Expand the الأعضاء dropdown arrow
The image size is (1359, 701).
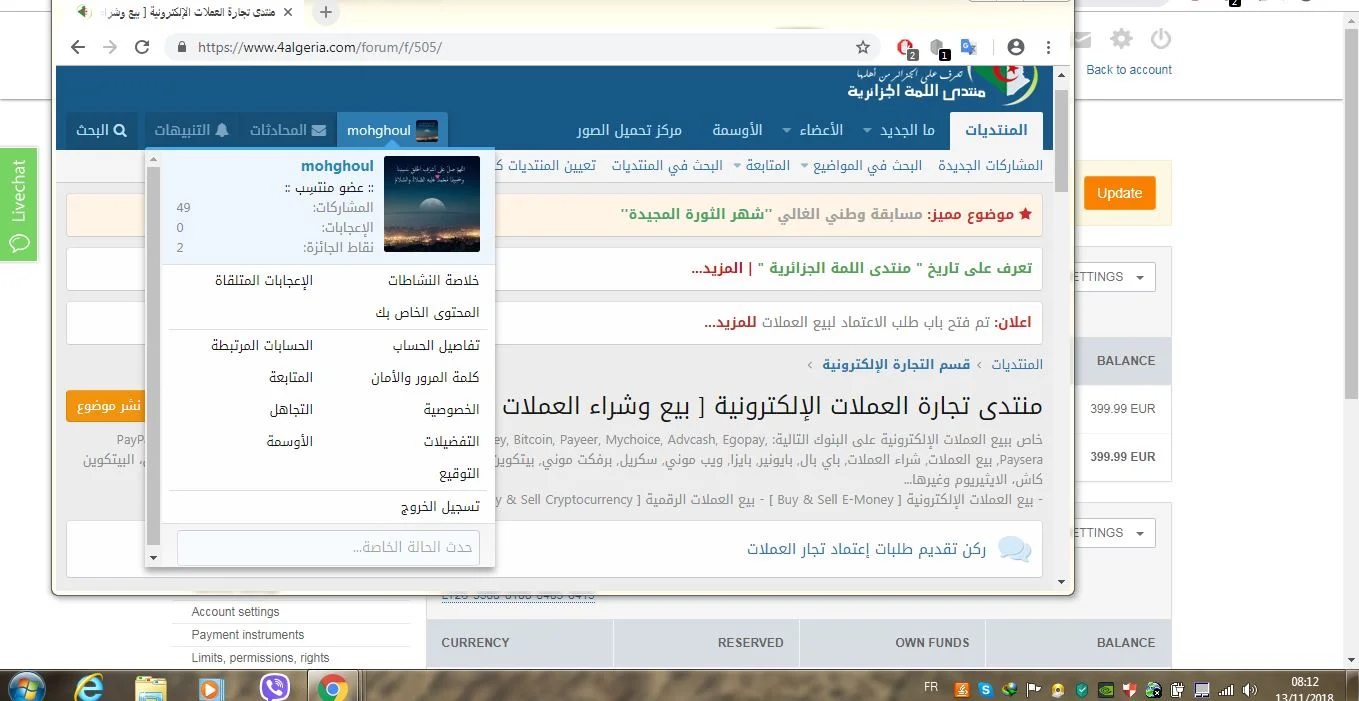(x=786, y=131)
